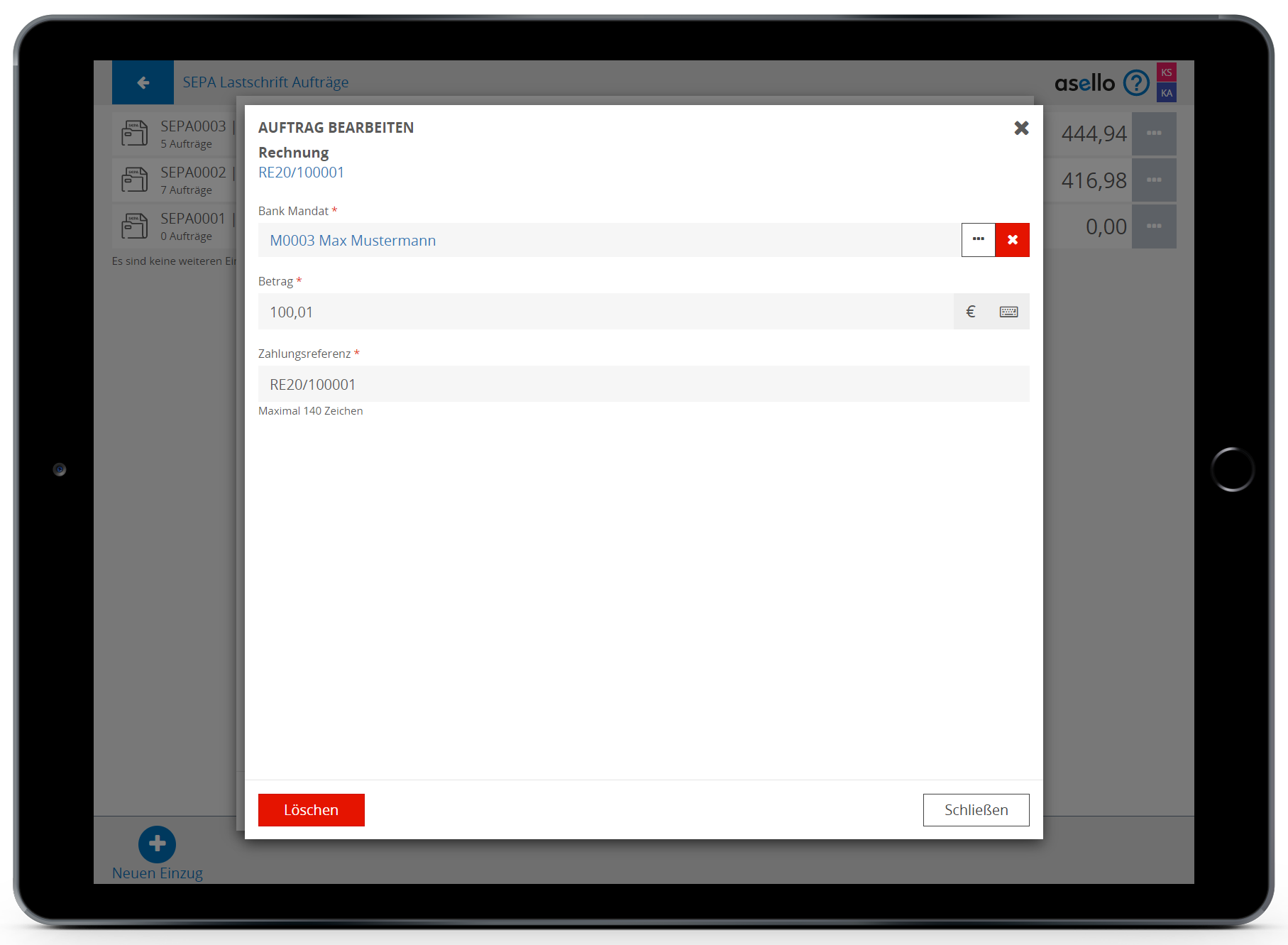This screenshot has height=945, width=1288.
Task: Open the help question mark icon
Action: (1135, 83)
